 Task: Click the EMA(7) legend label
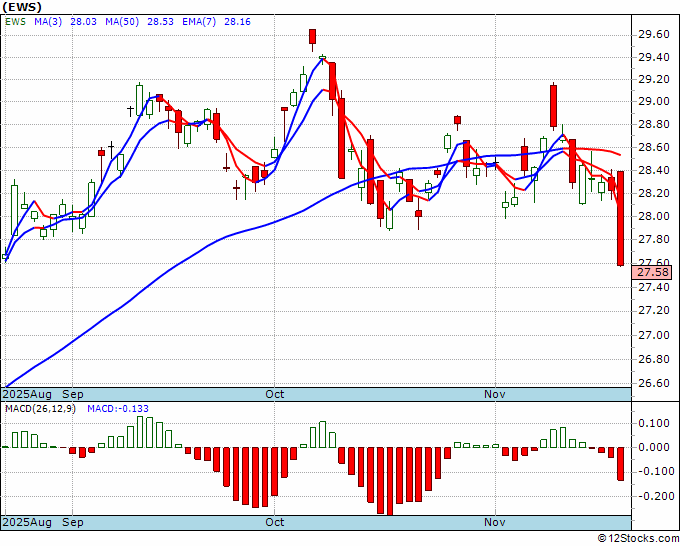pos(199,22)
